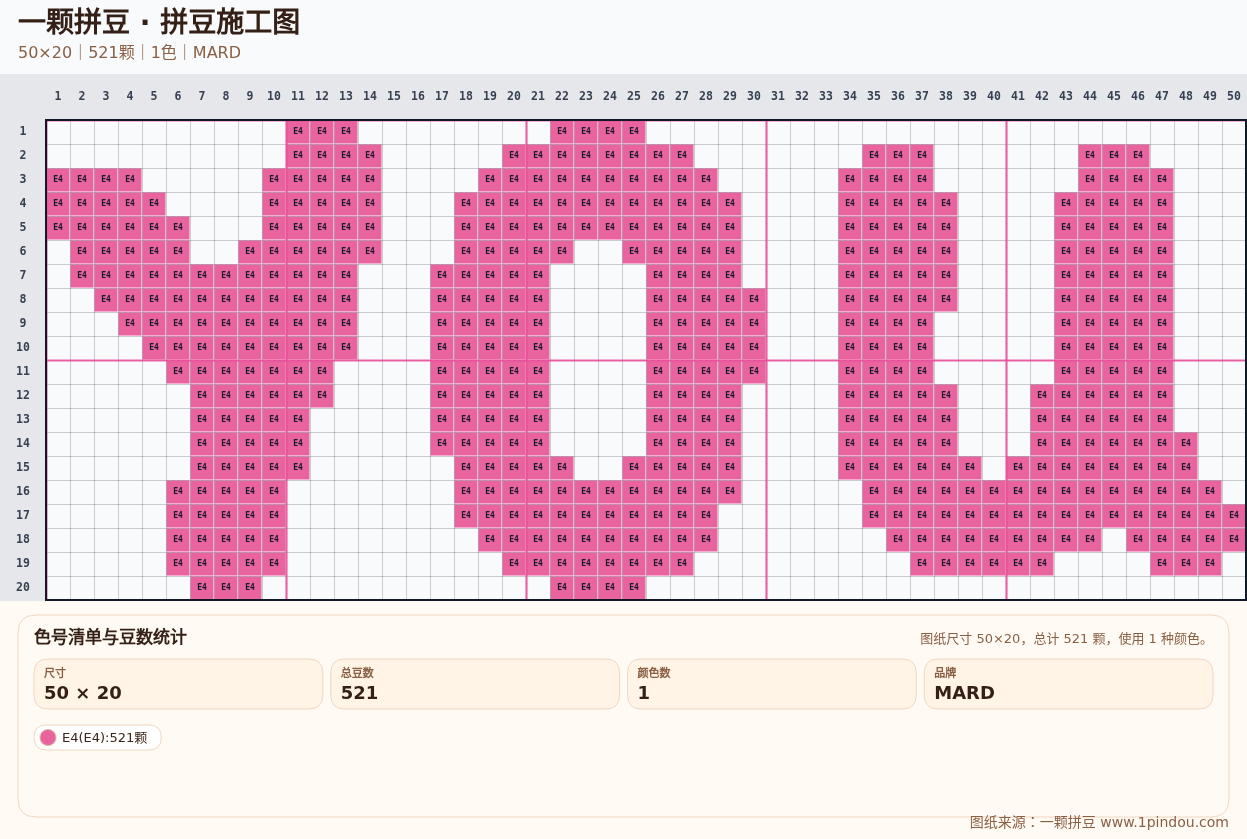Click the E4 bead at row 1, column 11
The image size is (1247, 839).
(x=298, y=131)
